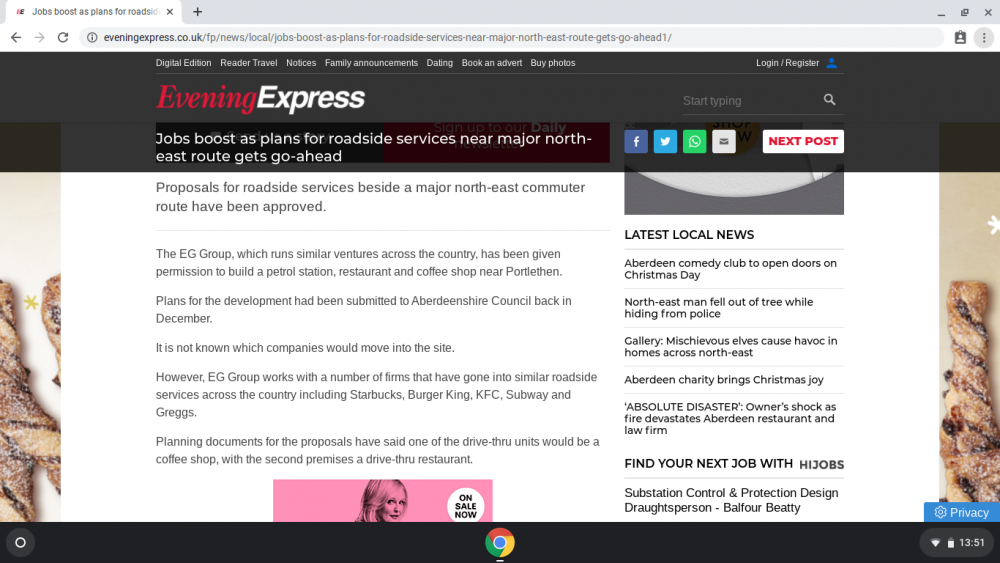The height and width of the screenshot is (563, 1000).
Task: Open Reader Travel menu link
Action: click(249, 63)
